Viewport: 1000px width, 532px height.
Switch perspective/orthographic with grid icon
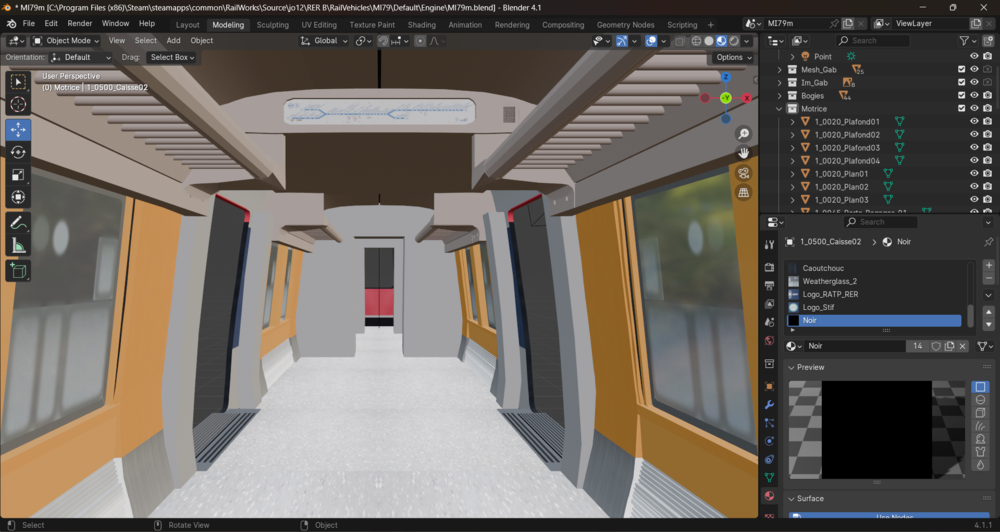tap(744, 193)
